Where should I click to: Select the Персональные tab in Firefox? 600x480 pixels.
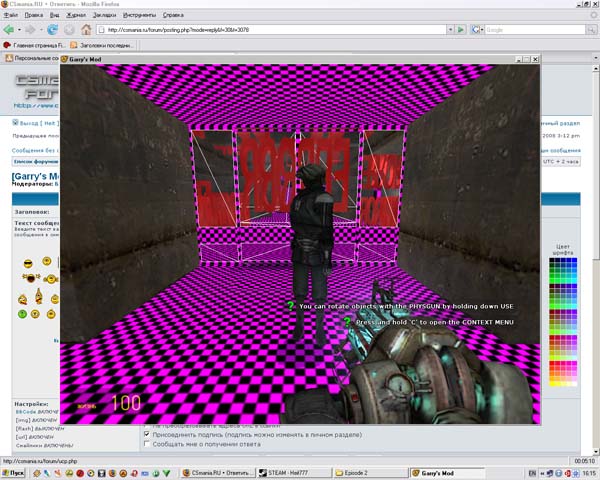[x=32, y=58]
